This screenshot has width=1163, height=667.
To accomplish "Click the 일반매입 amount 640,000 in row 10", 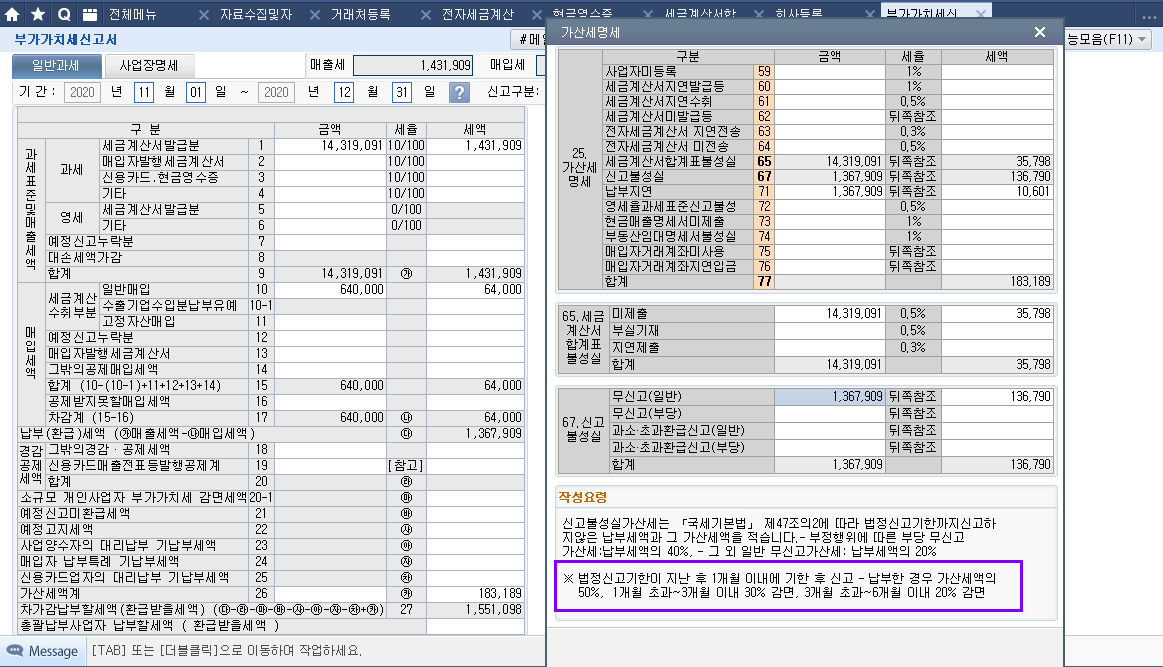I will (x=330, y=289).
